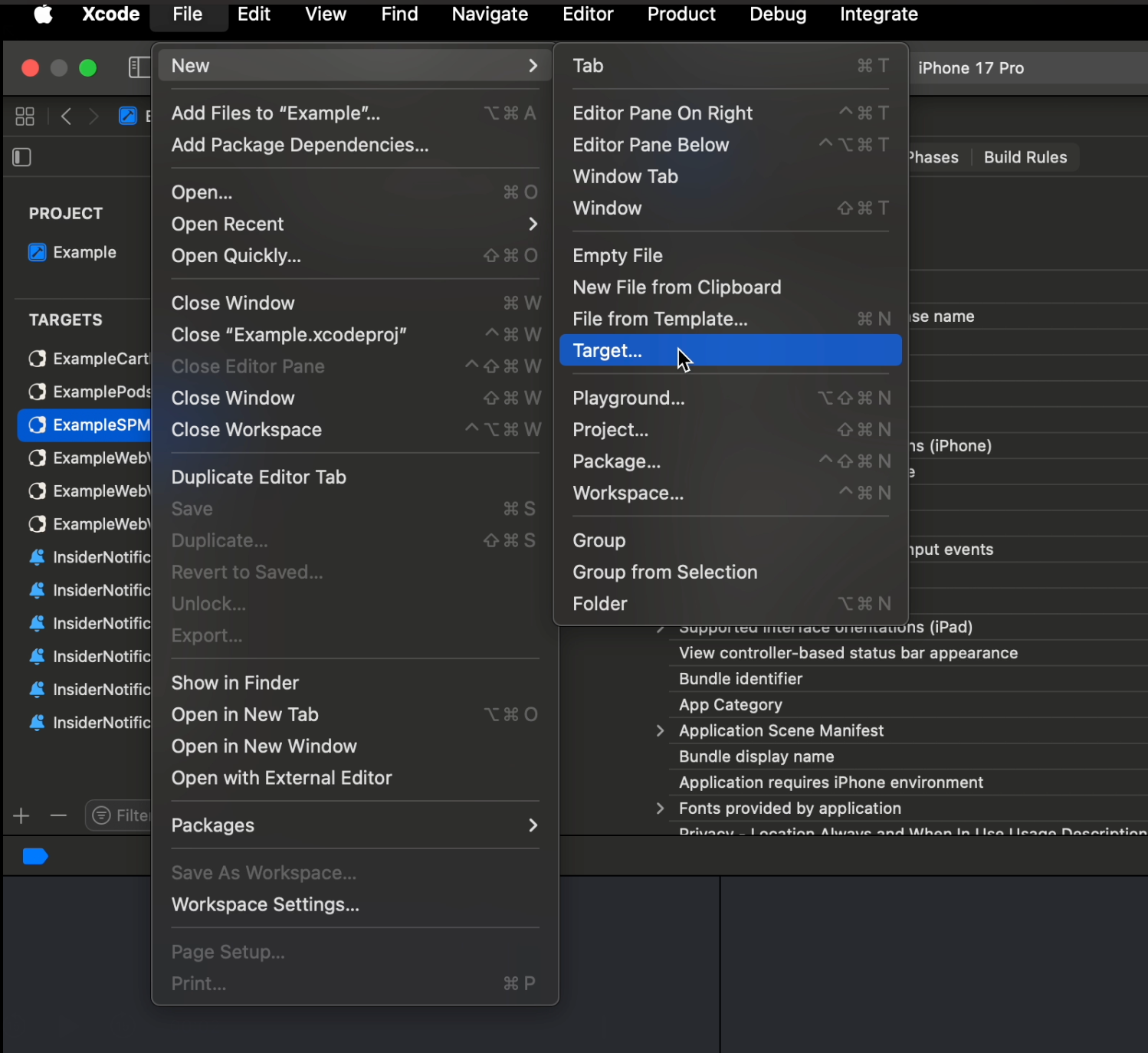Expand Fonts provided by application row

click(x=660, y=809)
